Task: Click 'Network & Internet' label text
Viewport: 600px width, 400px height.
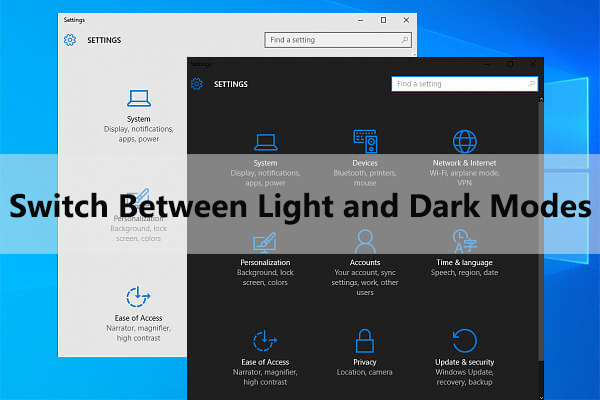Action: (465, 163)
